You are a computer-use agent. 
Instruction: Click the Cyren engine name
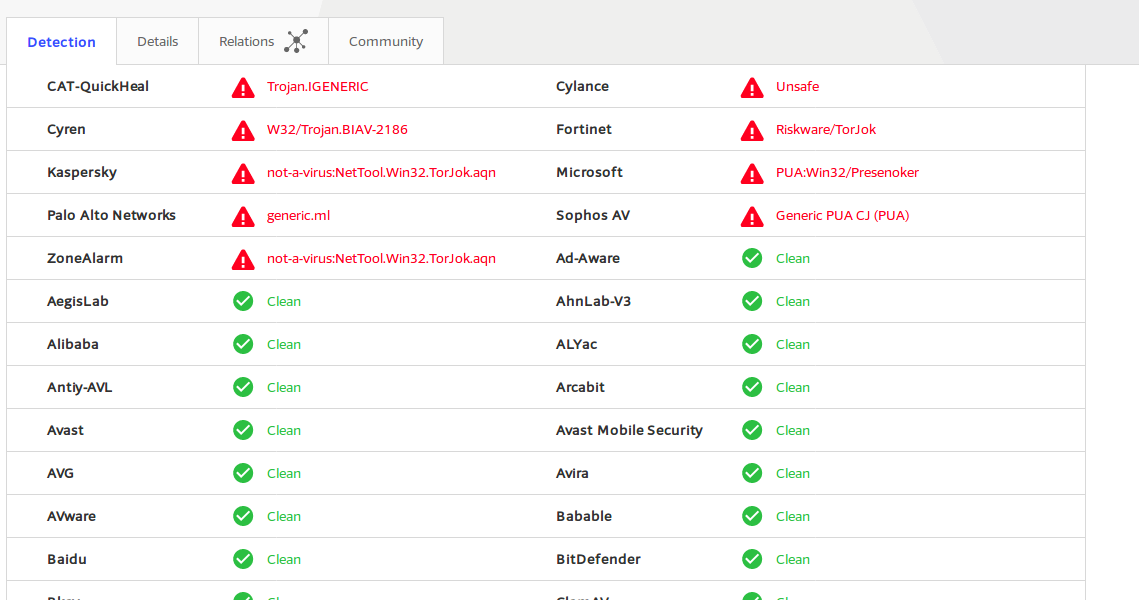[x=66, y=129]
